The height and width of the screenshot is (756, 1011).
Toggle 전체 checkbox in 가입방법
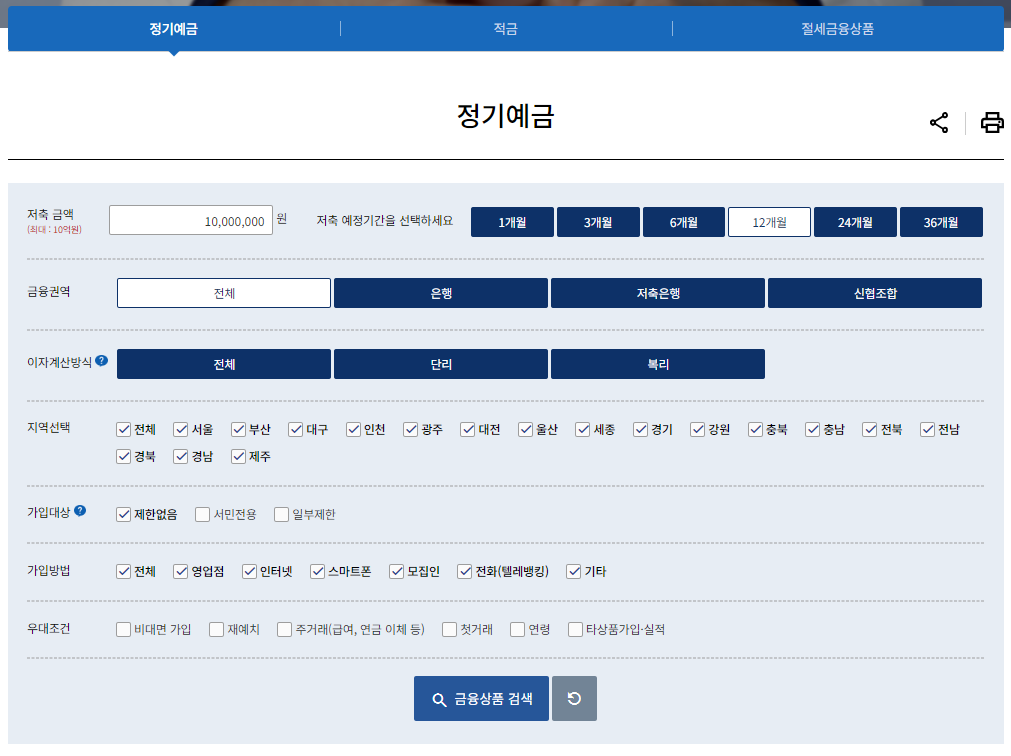[123, 572]
